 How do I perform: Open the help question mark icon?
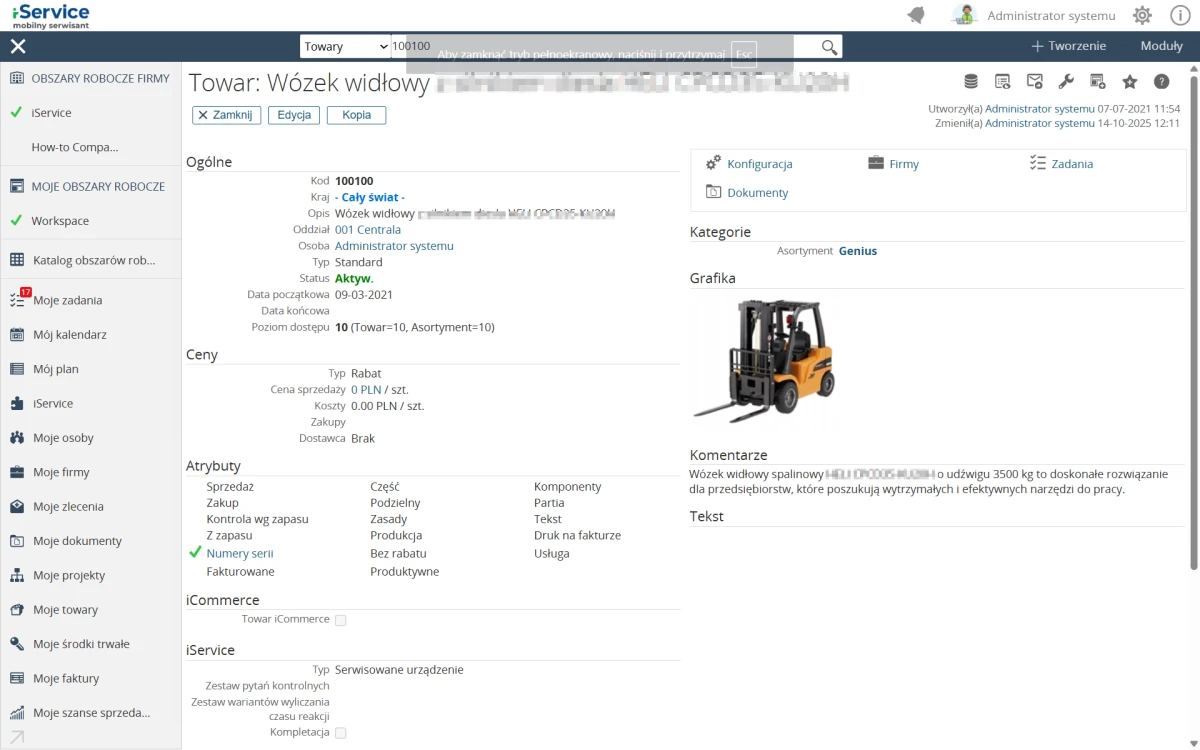1161,82
